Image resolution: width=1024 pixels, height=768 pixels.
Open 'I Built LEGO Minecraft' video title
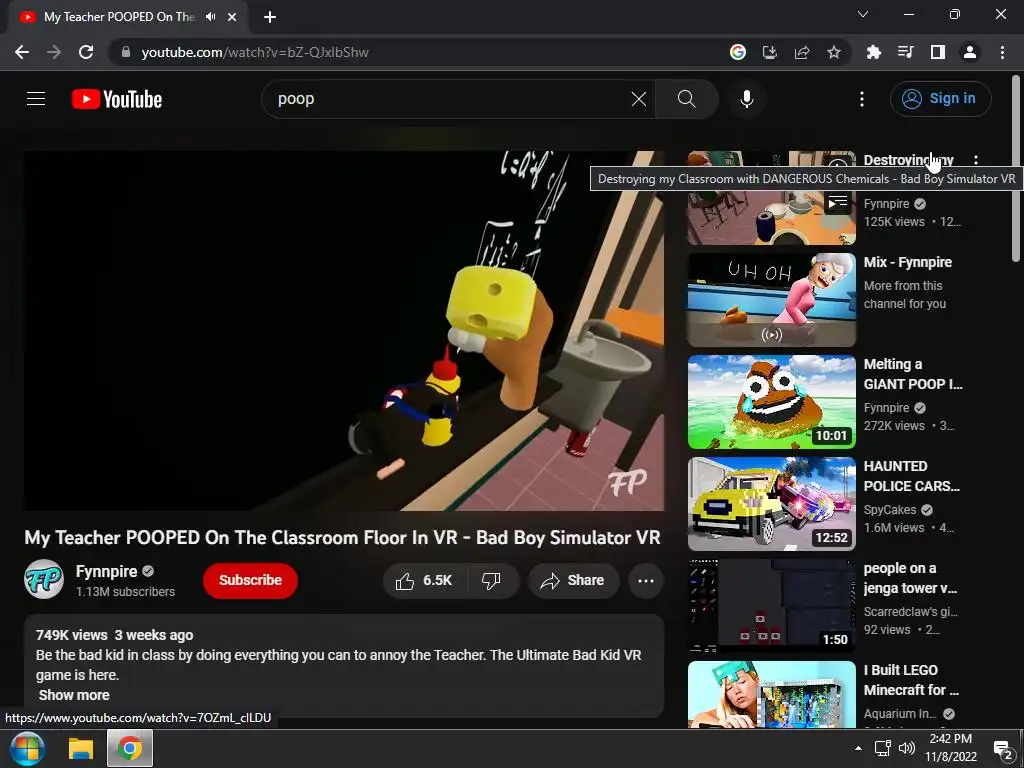(x=911, y=680)
